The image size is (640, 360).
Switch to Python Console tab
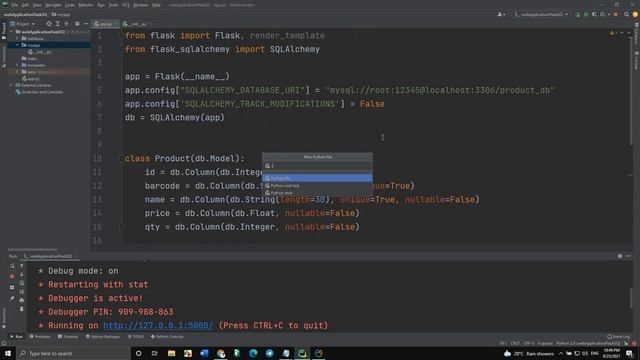point(167,337)
